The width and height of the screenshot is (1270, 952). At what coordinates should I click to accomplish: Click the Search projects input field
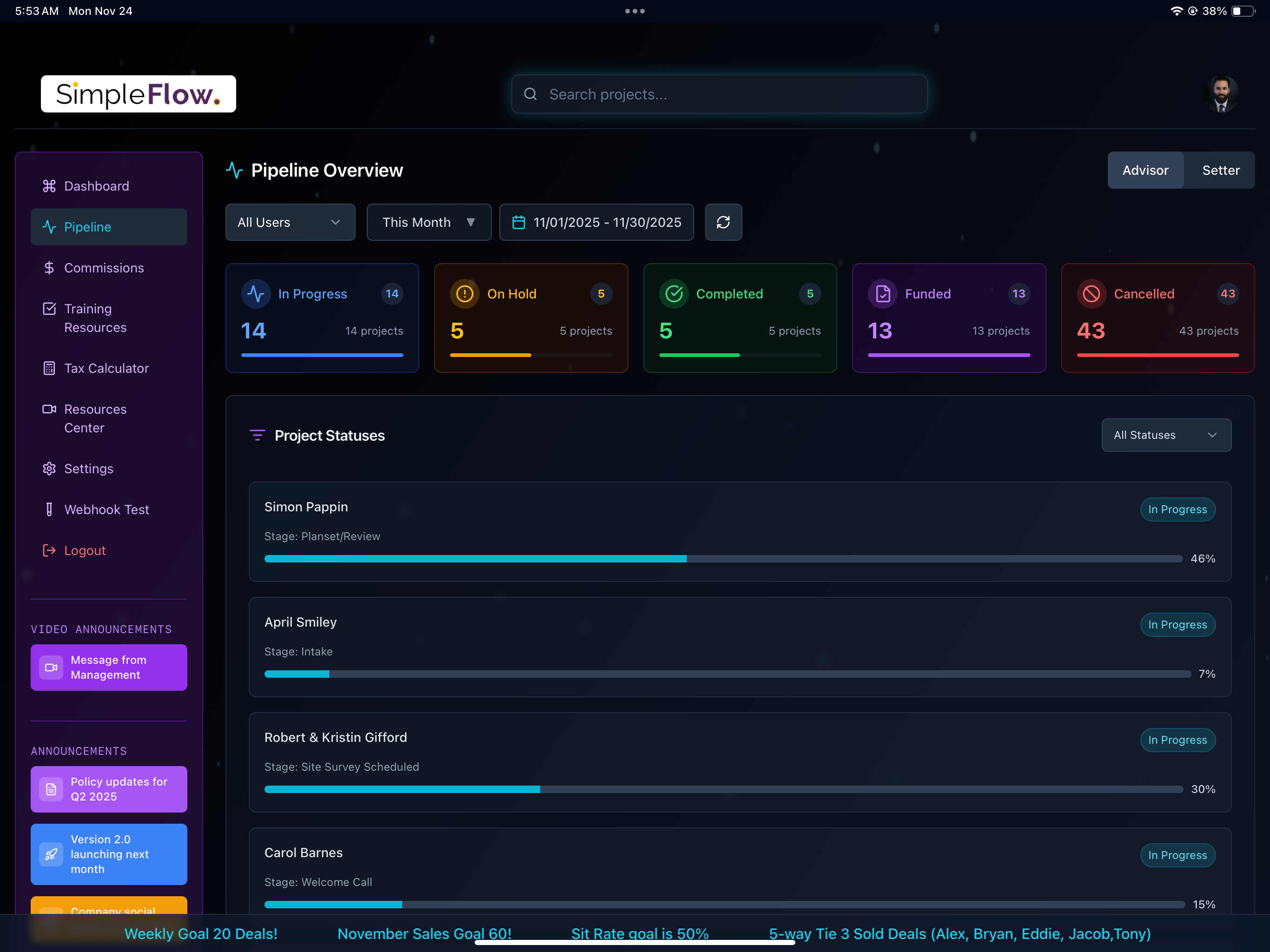click(x=719, y=94)
